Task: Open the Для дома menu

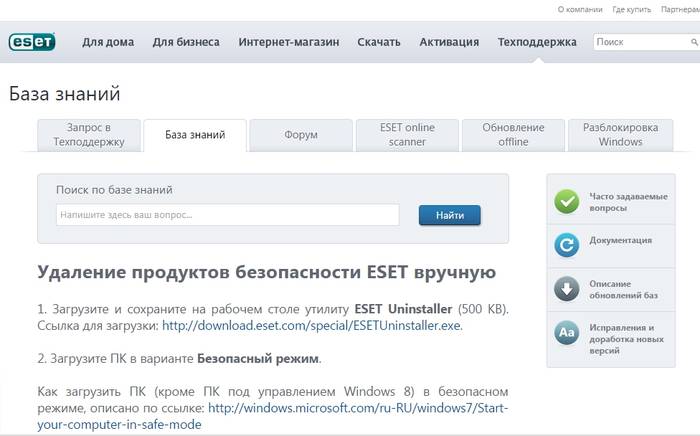Action: point(108,42)
